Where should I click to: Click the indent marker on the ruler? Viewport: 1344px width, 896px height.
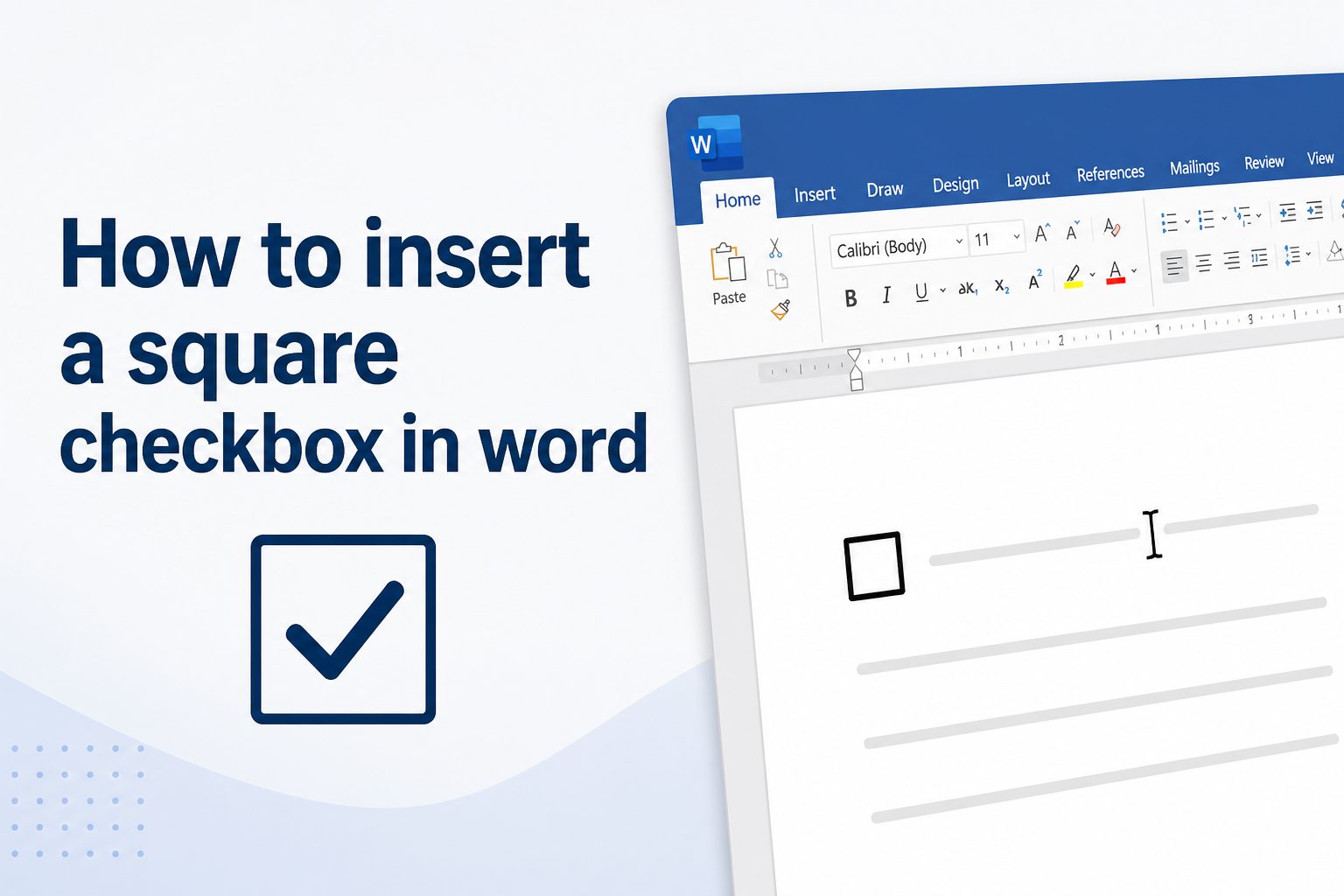(x=856, y=368)
